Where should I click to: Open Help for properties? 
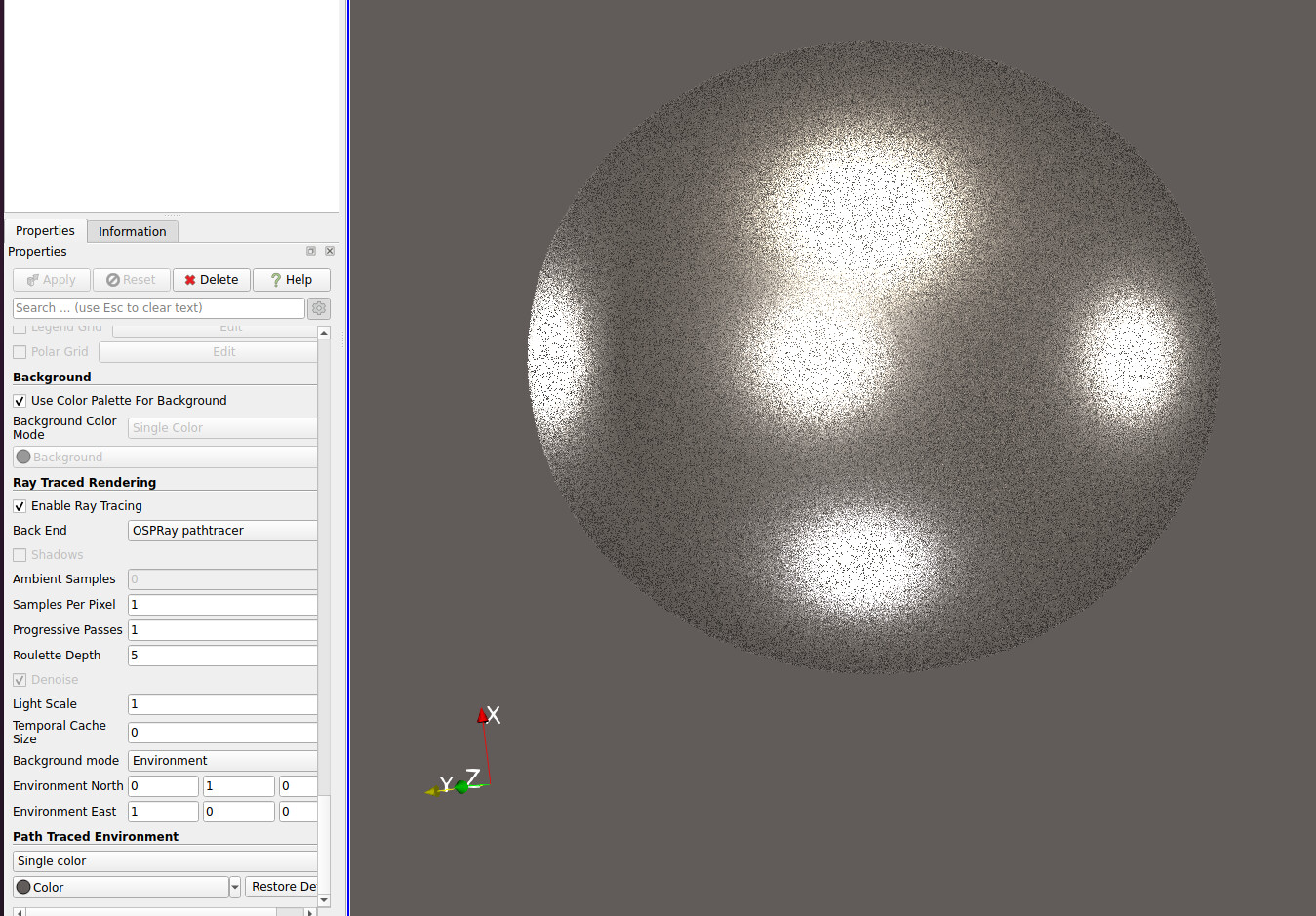tap(291, 280)
